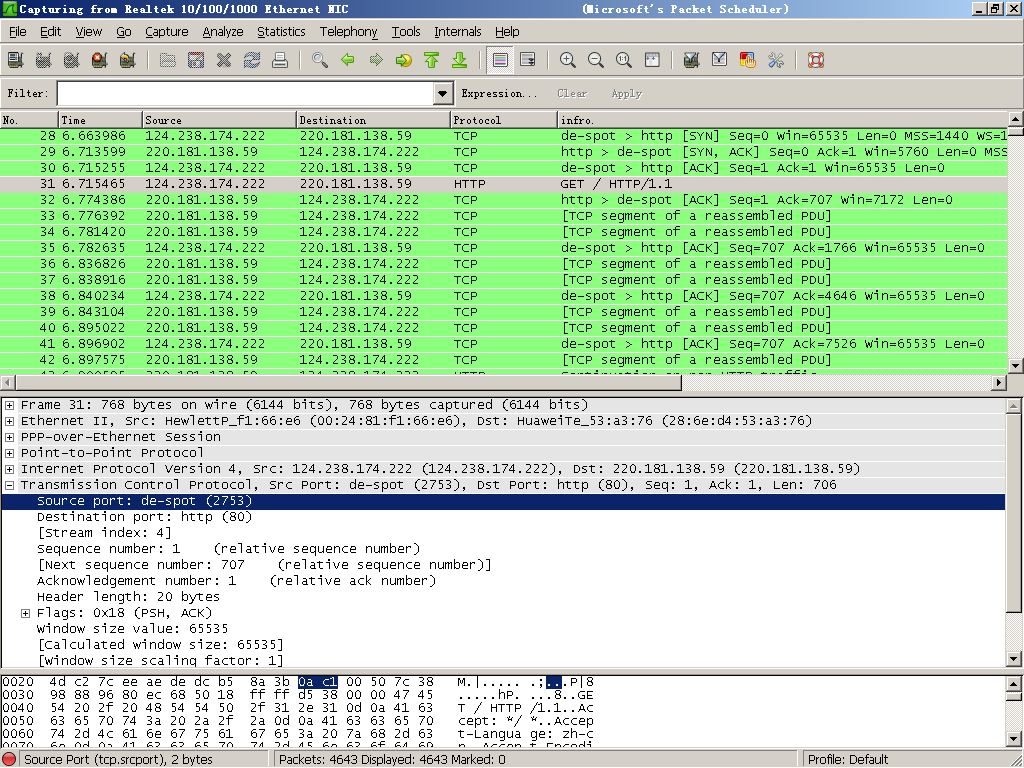Reset zoom to normal size icon
The width and height of the screenshot is (1024, 768).
tap(624, 60)
